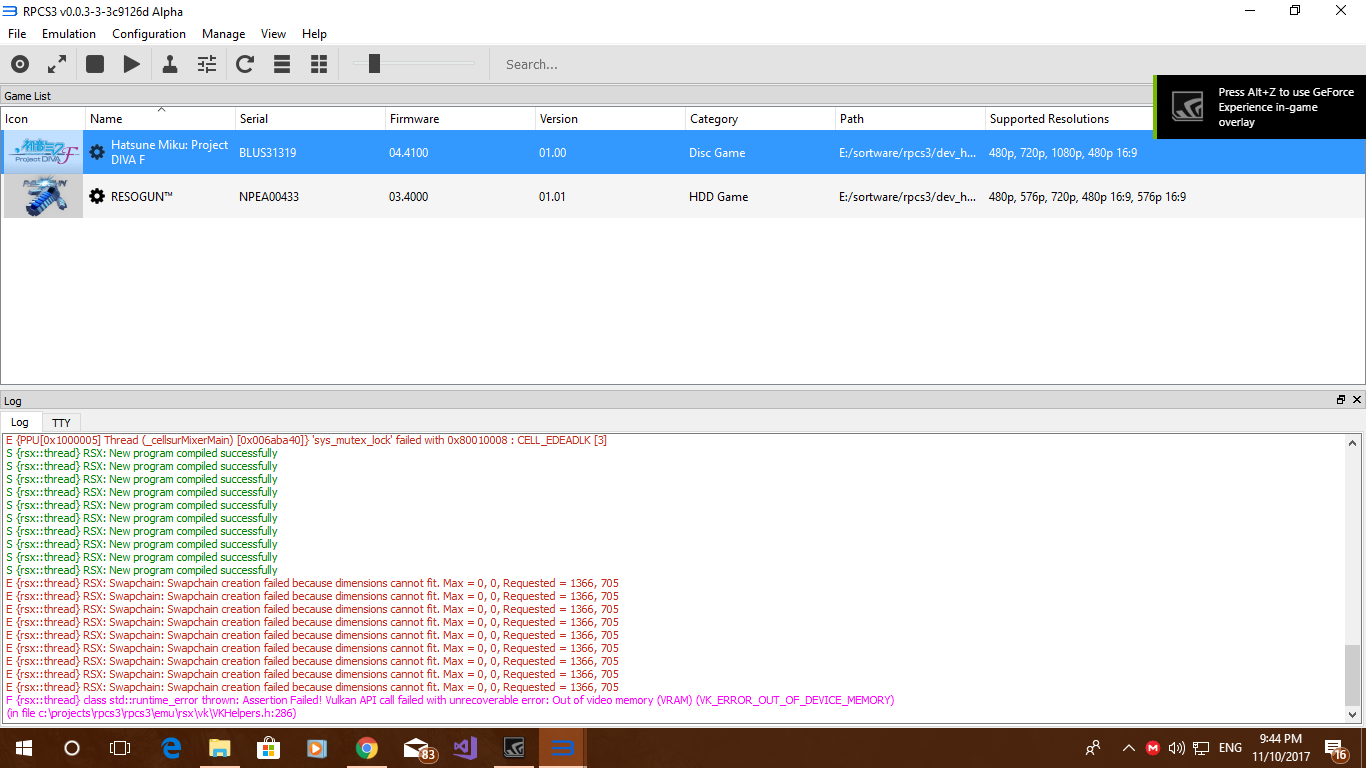Sort game list by Name column
This screenshot has height=768, width=1366.
pos(160,118)
